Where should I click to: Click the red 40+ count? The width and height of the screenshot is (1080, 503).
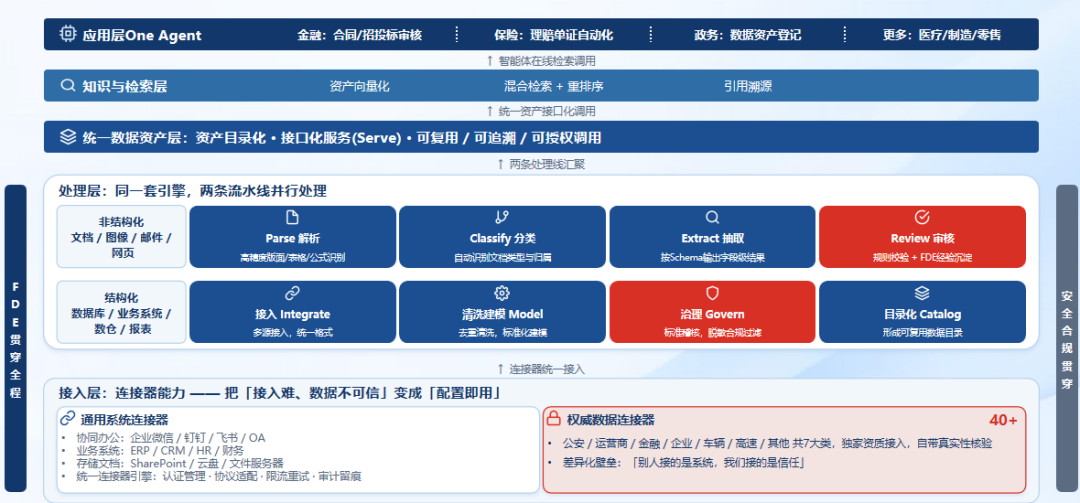coord(1003,420)
